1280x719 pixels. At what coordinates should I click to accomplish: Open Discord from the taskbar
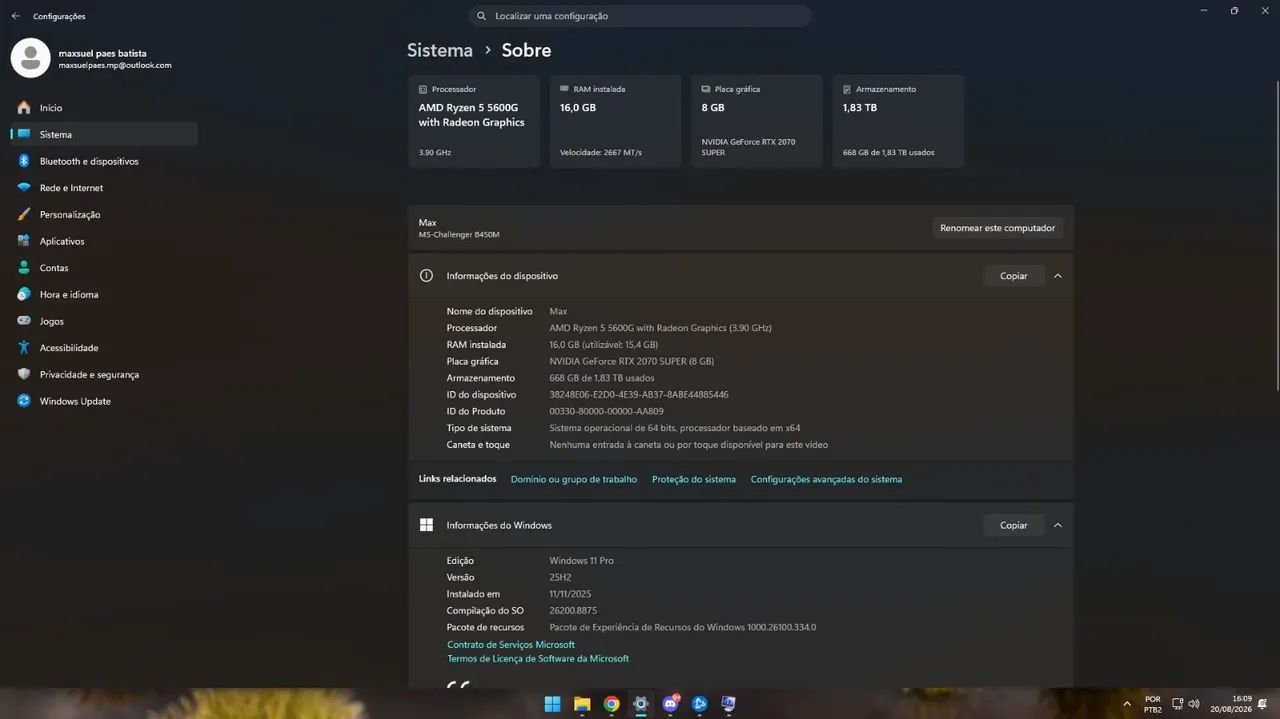point(670,704)
